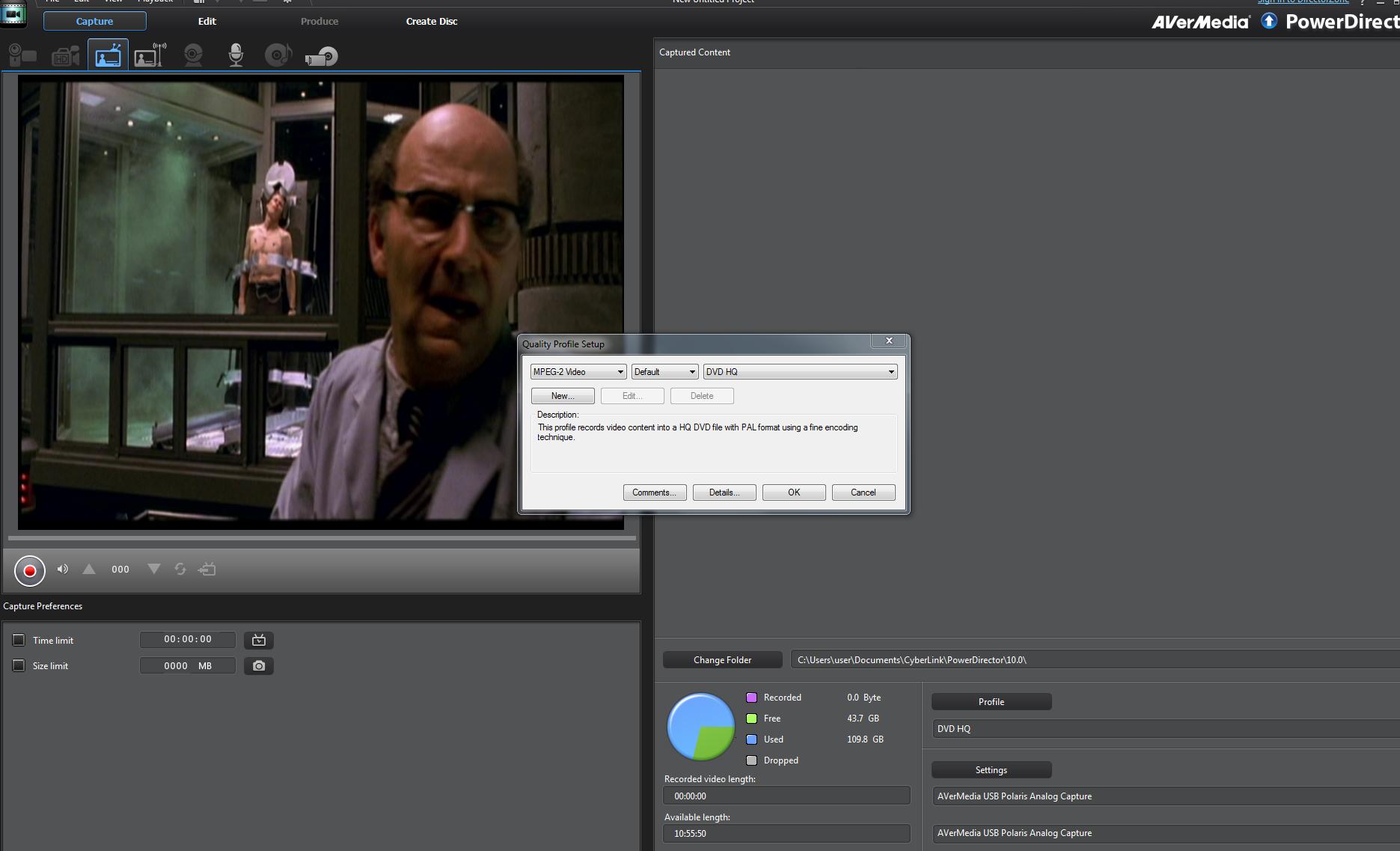The height and width of the screenshot is (851, 1400).
Task: Click the PowerDirector film camera logo
Action: click(13, 14)
